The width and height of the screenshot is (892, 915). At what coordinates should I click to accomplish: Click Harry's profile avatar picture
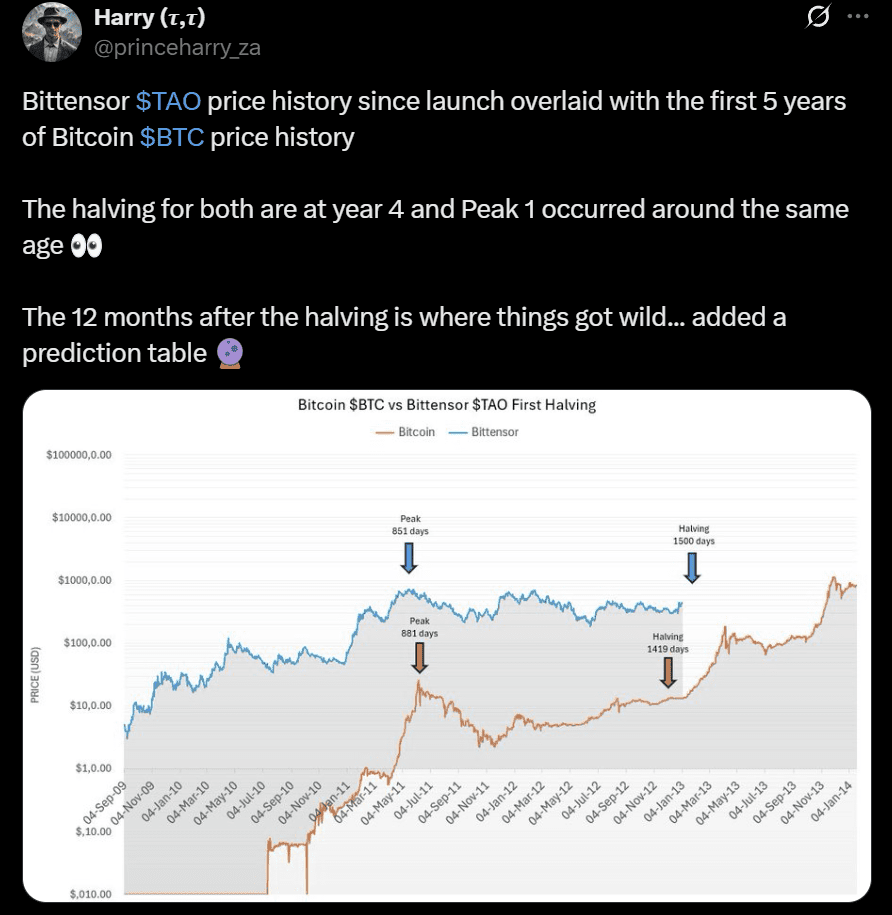tap(52, 32)
